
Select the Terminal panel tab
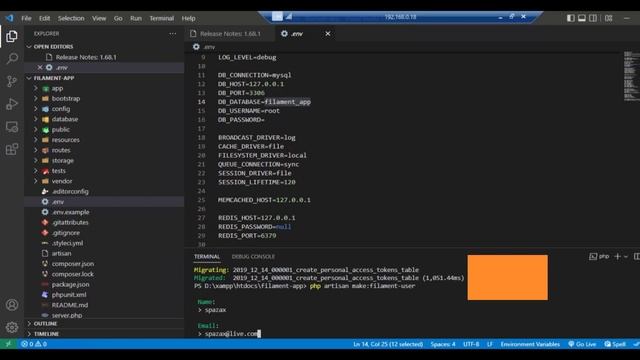(x=207, y=256)
